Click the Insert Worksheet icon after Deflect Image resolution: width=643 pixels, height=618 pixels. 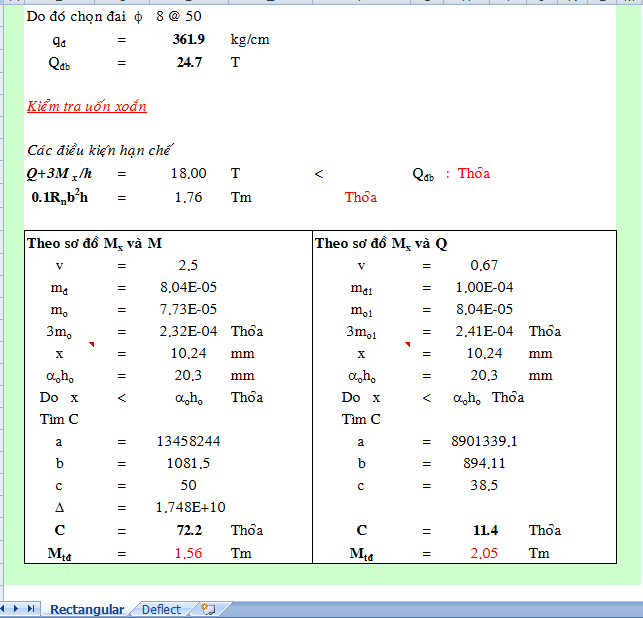tap(208, 609)
